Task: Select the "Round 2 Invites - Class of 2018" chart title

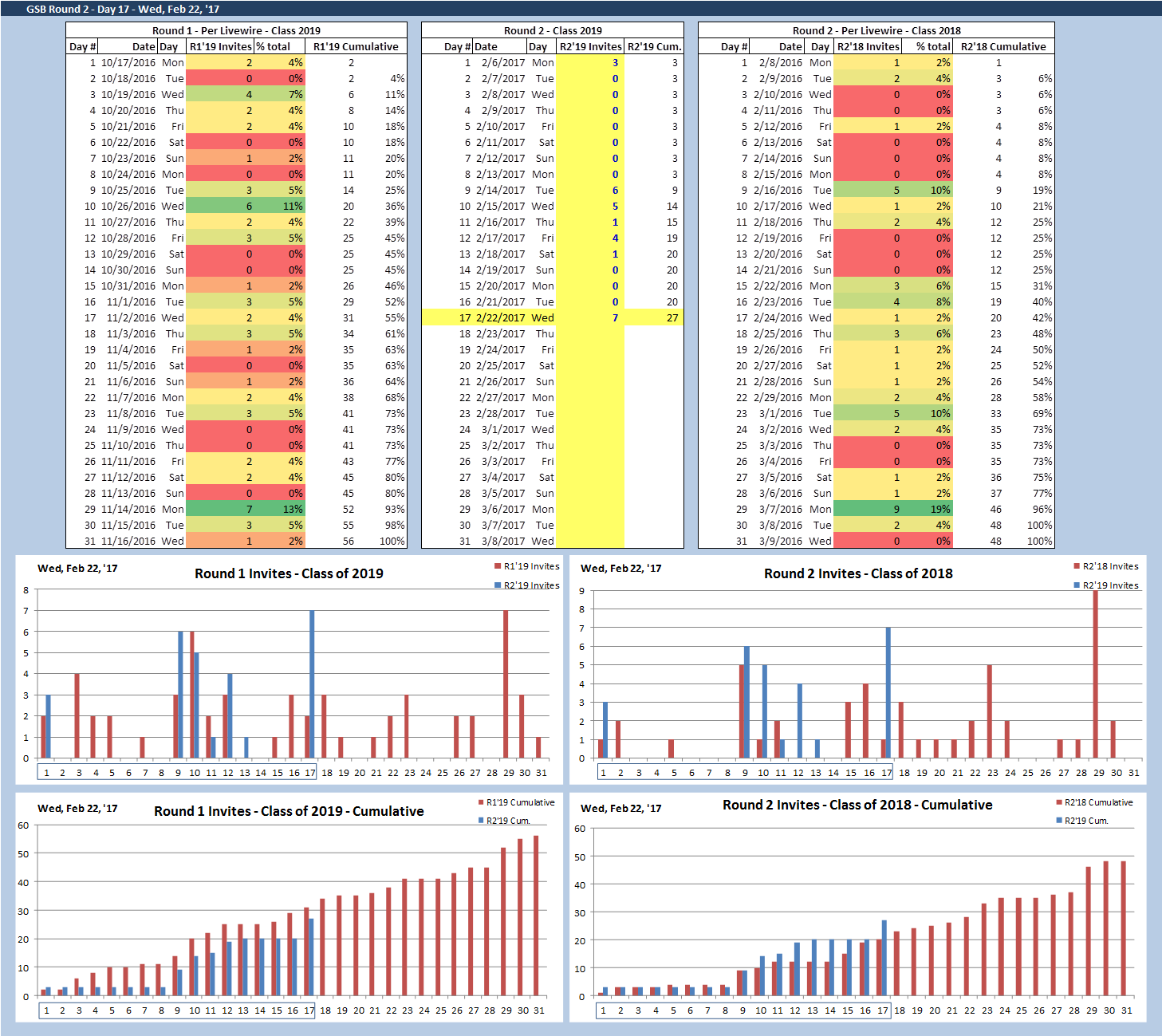Action: tap(858, 573)
